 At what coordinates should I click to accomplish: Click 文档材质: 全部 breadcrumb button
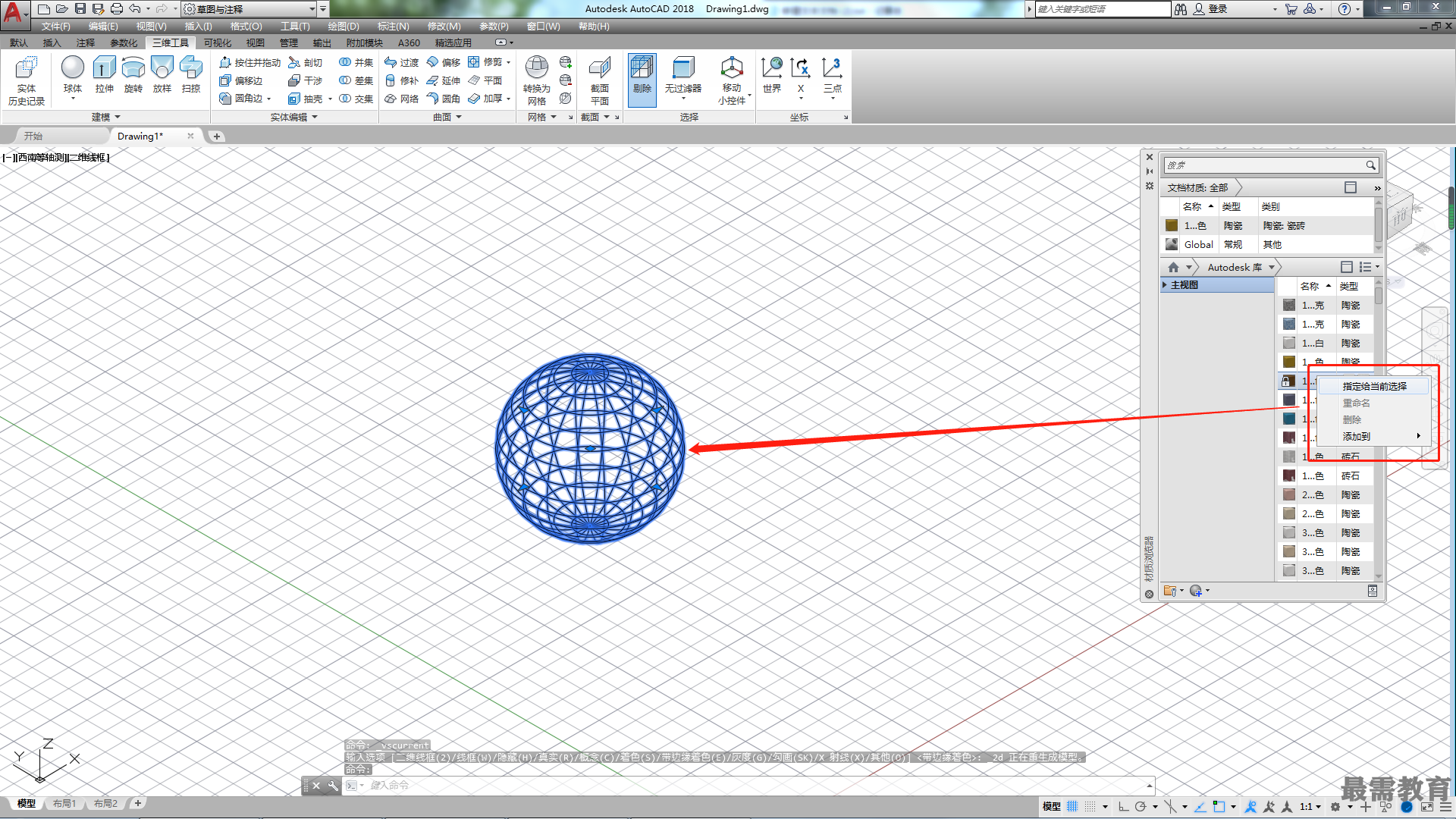pos(1197,187)
